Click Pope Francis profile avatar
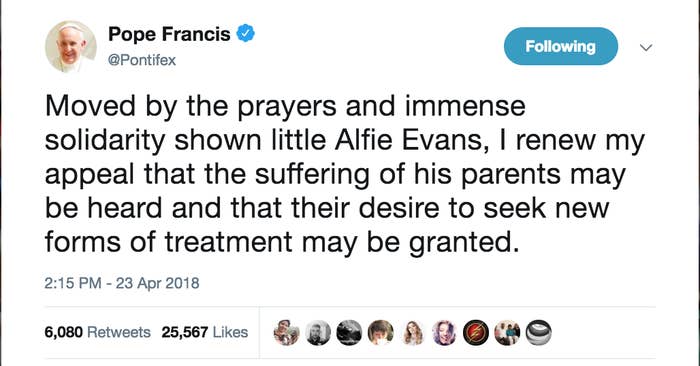The image size is (700, 366). click(x=71, y=46)
